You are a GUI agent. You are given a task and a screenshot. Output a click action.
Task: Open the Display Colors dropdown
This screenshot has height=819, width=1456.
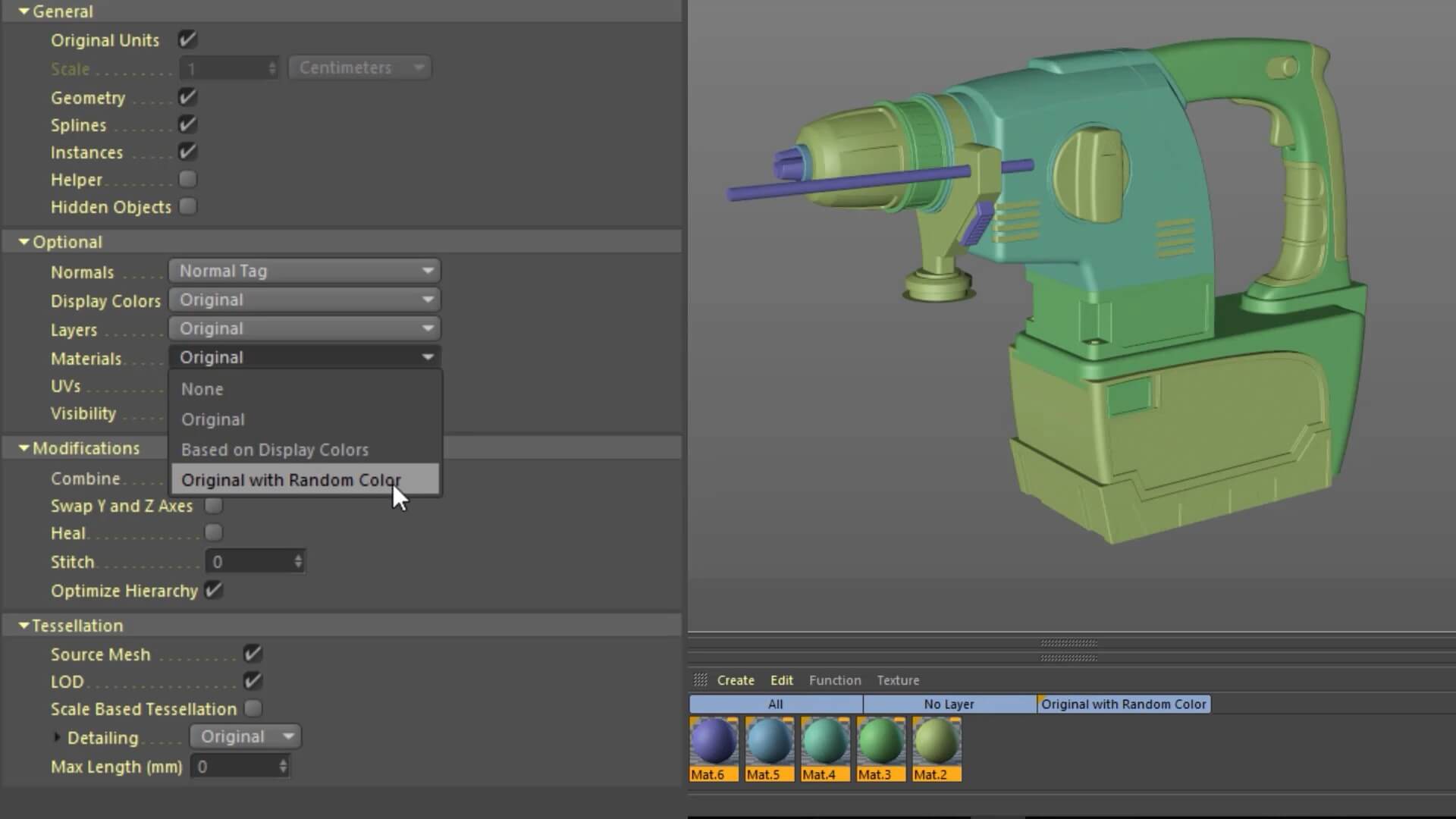[304, 300]
